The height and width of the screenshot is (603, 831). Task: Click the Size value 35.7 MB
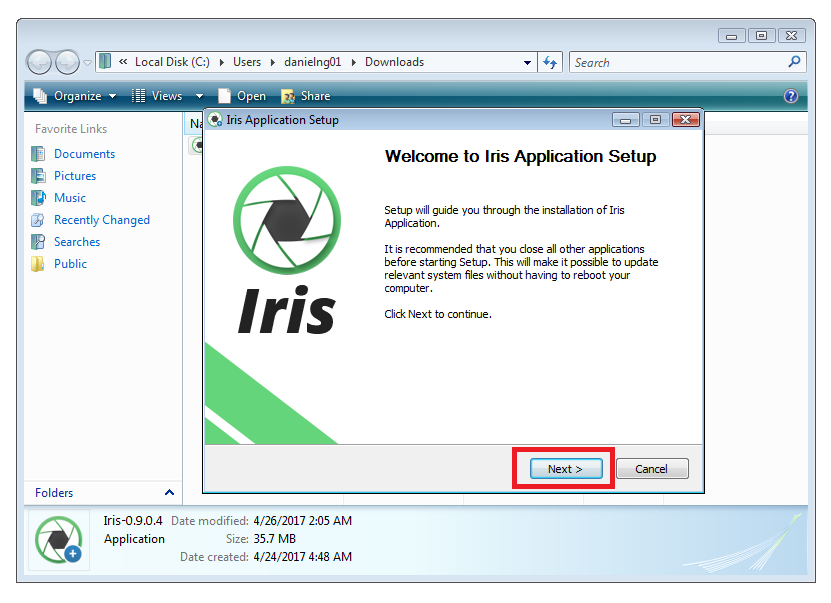(x=275, y=539)
